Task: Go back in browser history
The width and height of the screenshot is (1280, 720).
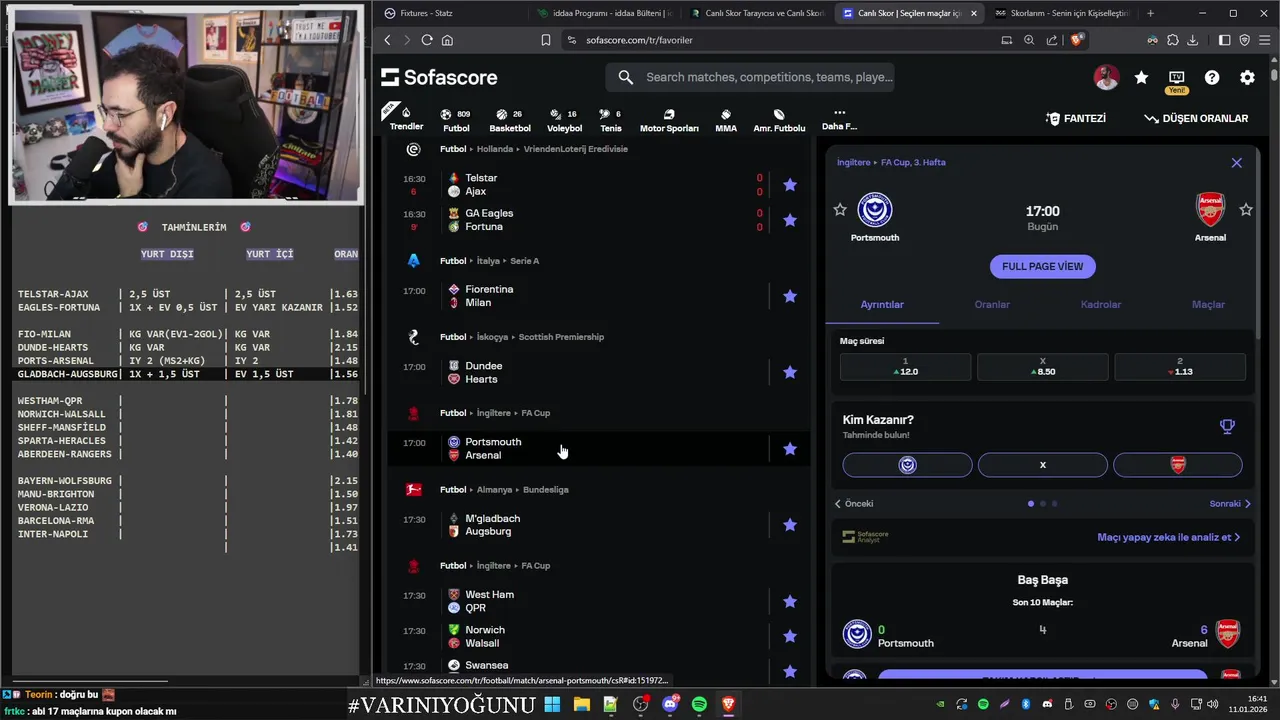Action: tap(388, 40)
